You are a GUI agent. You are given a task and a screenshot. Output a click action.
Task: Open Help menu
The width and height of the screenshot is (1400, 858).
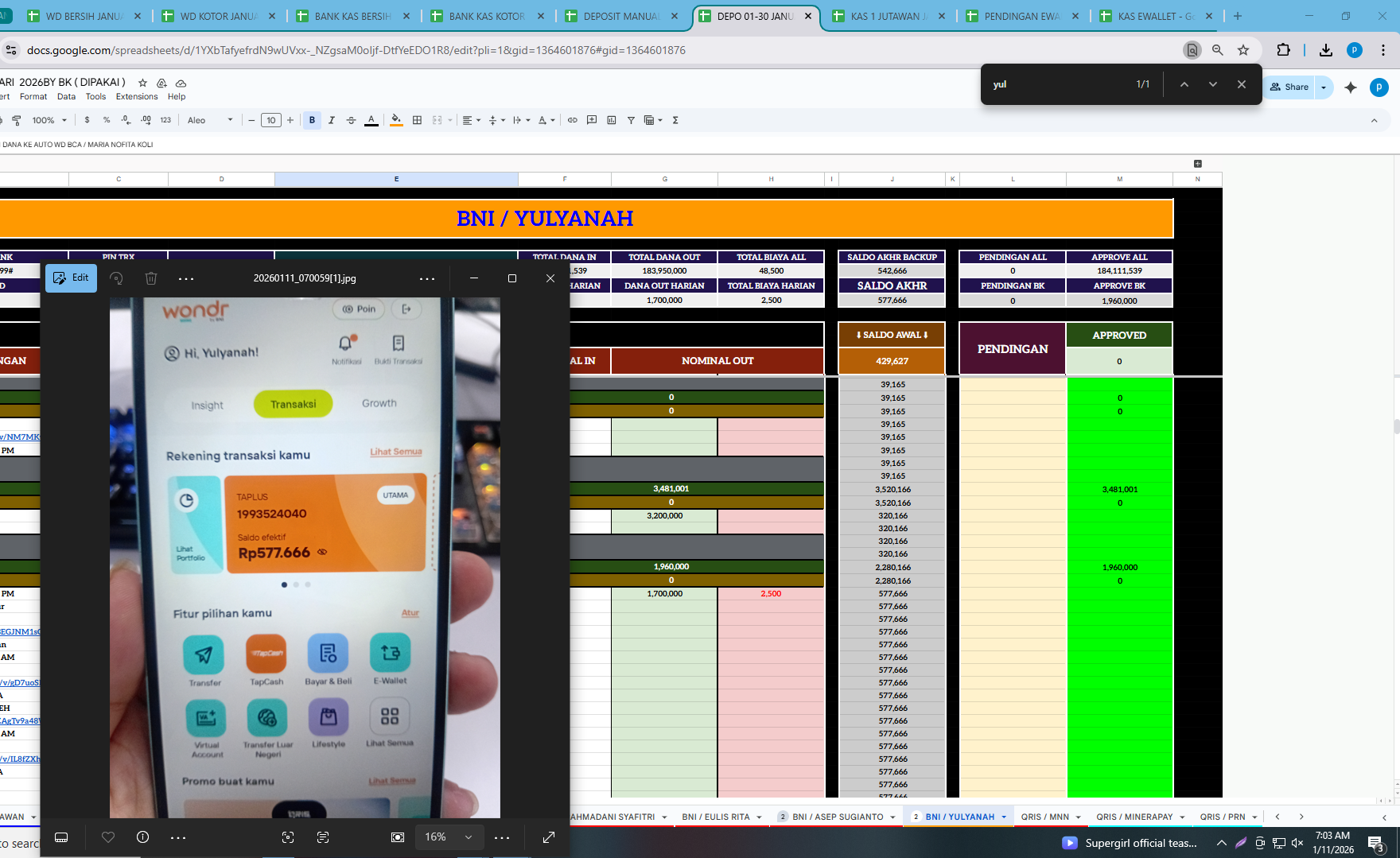click(177, 96)
